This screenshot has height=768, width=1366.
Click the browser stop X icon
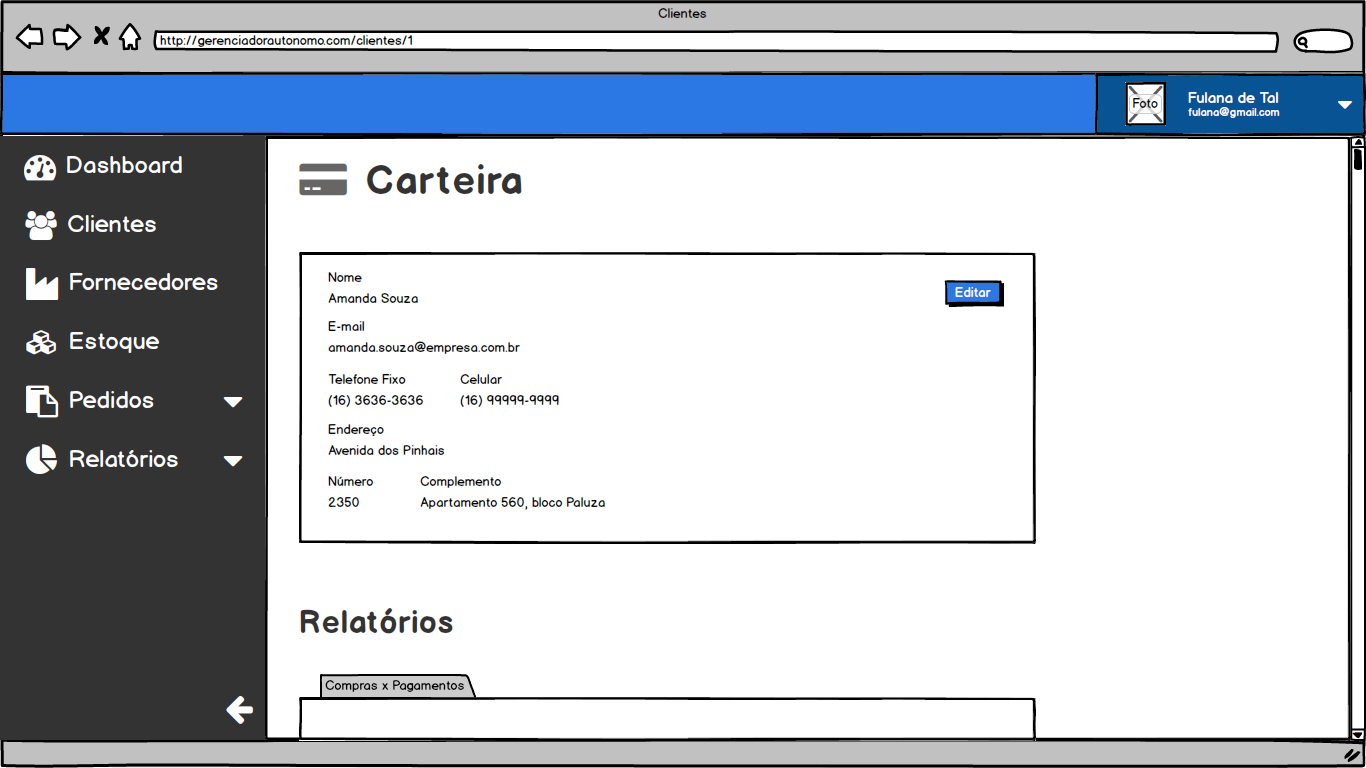pyautogui.click(x=101, y=38)
